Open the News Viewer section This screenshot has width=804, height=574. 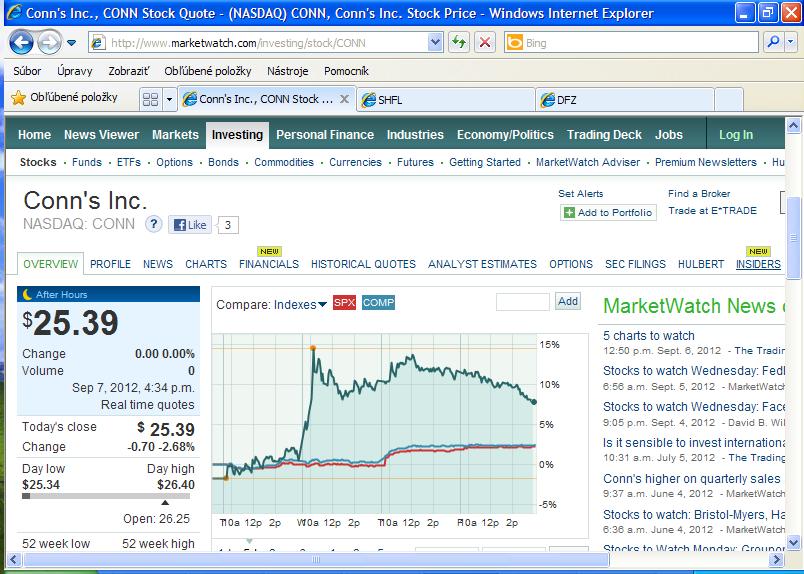[x=102, y=135]
